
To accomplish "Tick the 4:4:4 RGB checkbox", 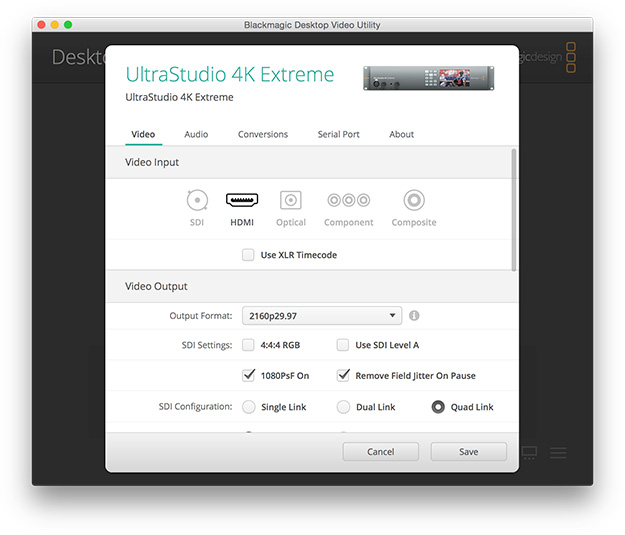I will click(x=248, y=345).
